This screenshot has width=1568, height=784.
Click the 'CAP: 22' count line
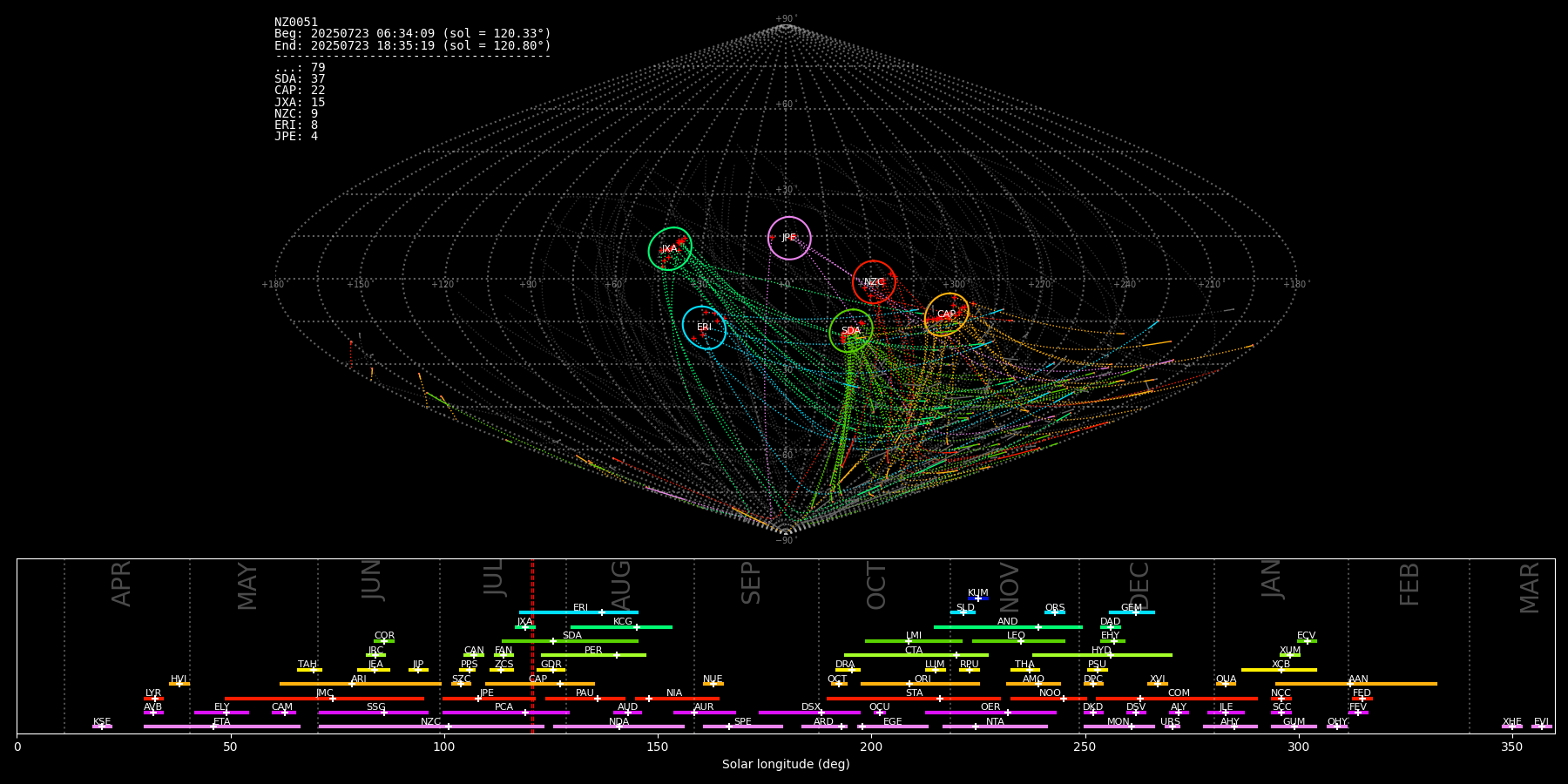[x=300, y=91]
